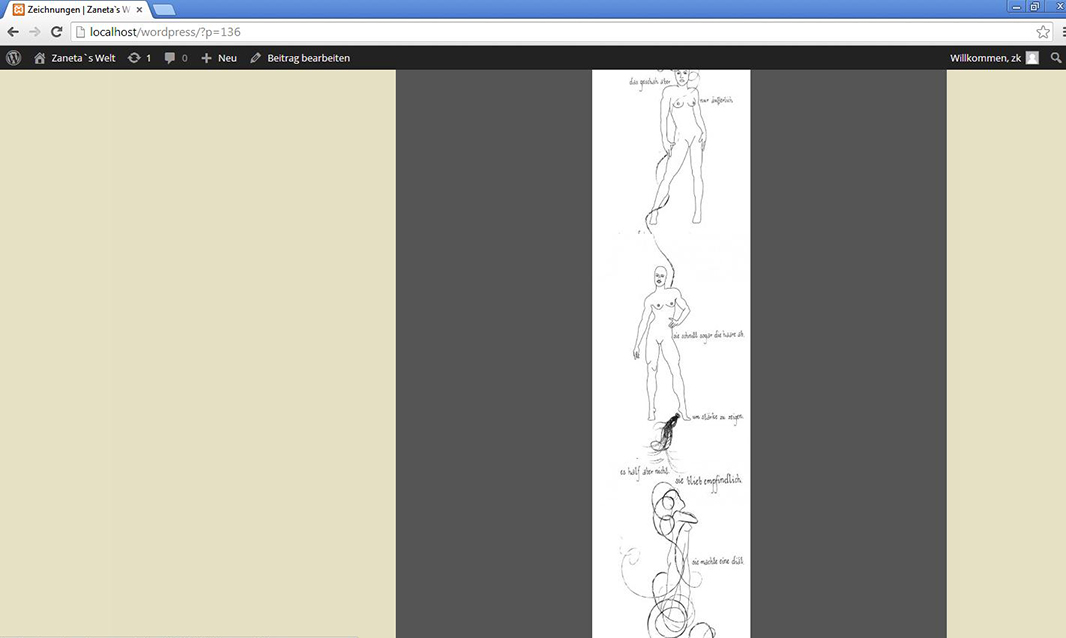Open Willkommen, zk account menu
The height and width of the screenshot is (638, 1066).
coord(994,58)
